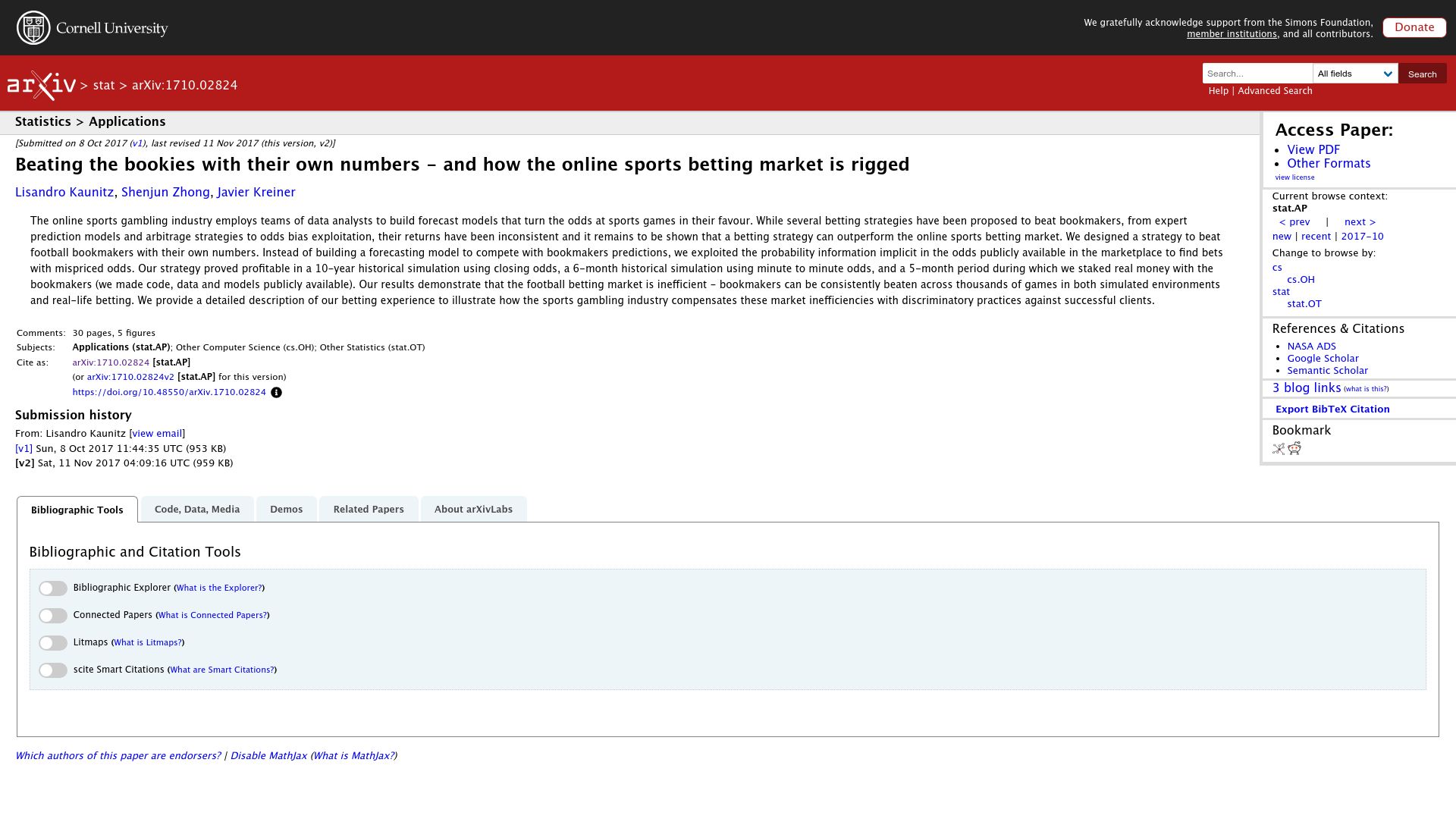The height and width of the screenshot is (819, 1456).
Task: Open View PDF link
Action: click(1313, 150)
